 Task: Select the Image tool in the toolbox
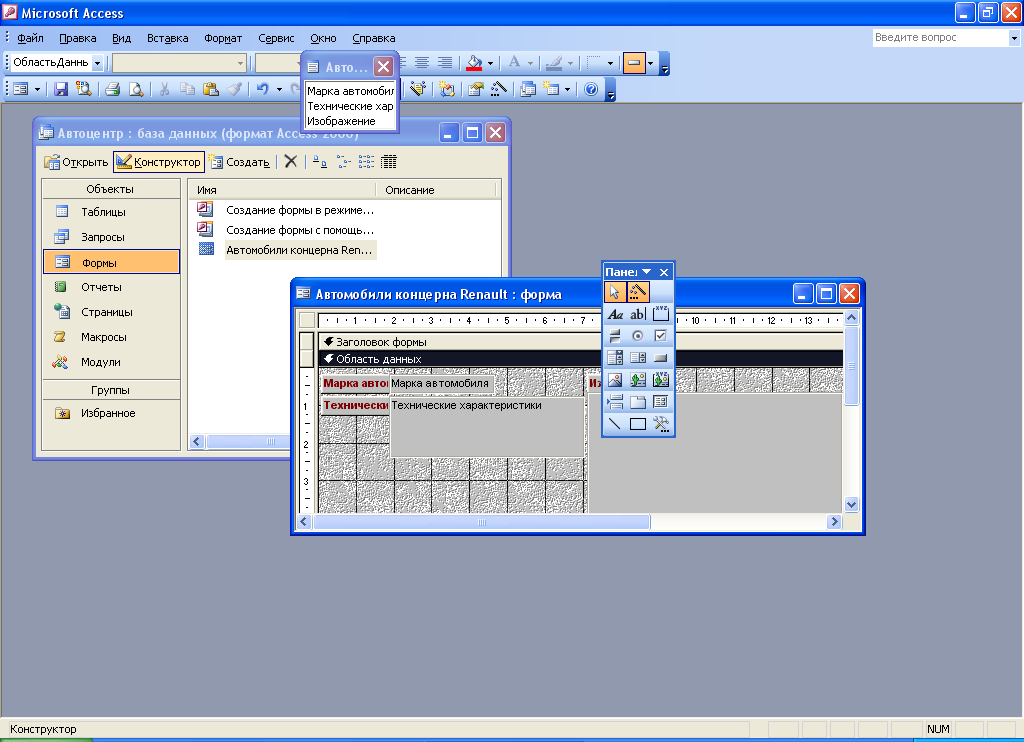(x=615, y=379)
